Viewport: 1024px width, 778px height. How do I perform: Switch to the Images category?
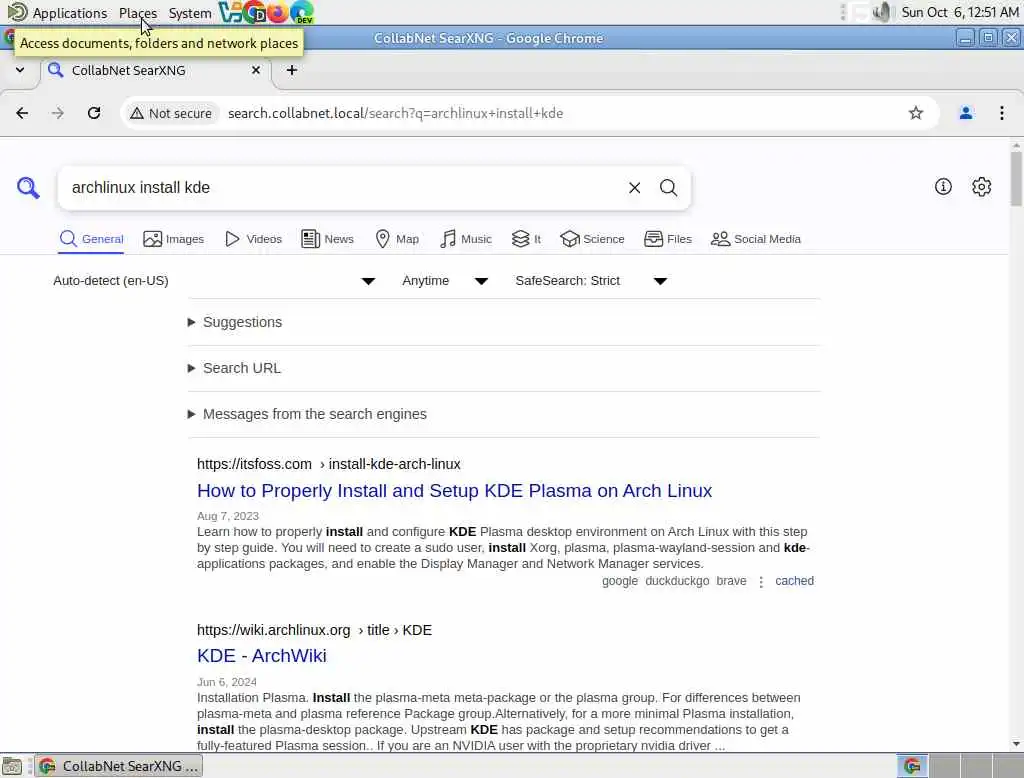tap(174, 239)
